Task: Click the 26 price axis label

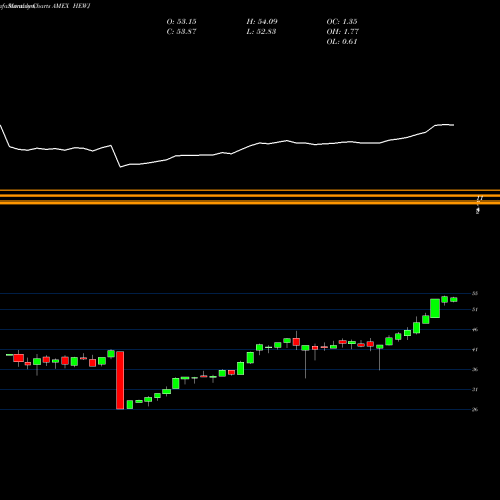Action: click(x=475, y=409)
